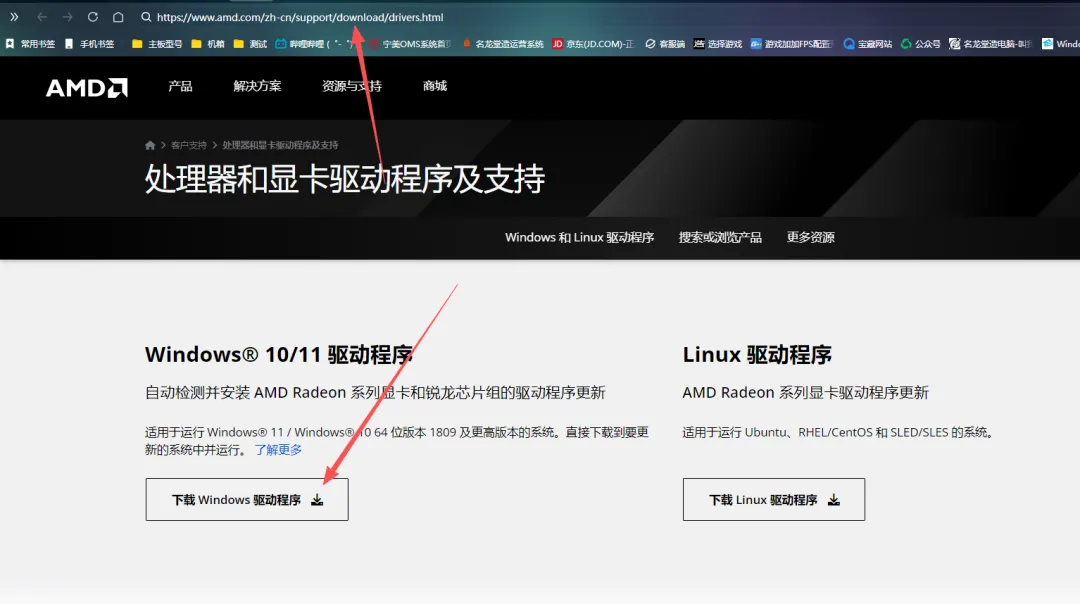Viewport: 1080px width, 604px height.
Task: Click the search icon in address bar
Action: tap(146, 17)
